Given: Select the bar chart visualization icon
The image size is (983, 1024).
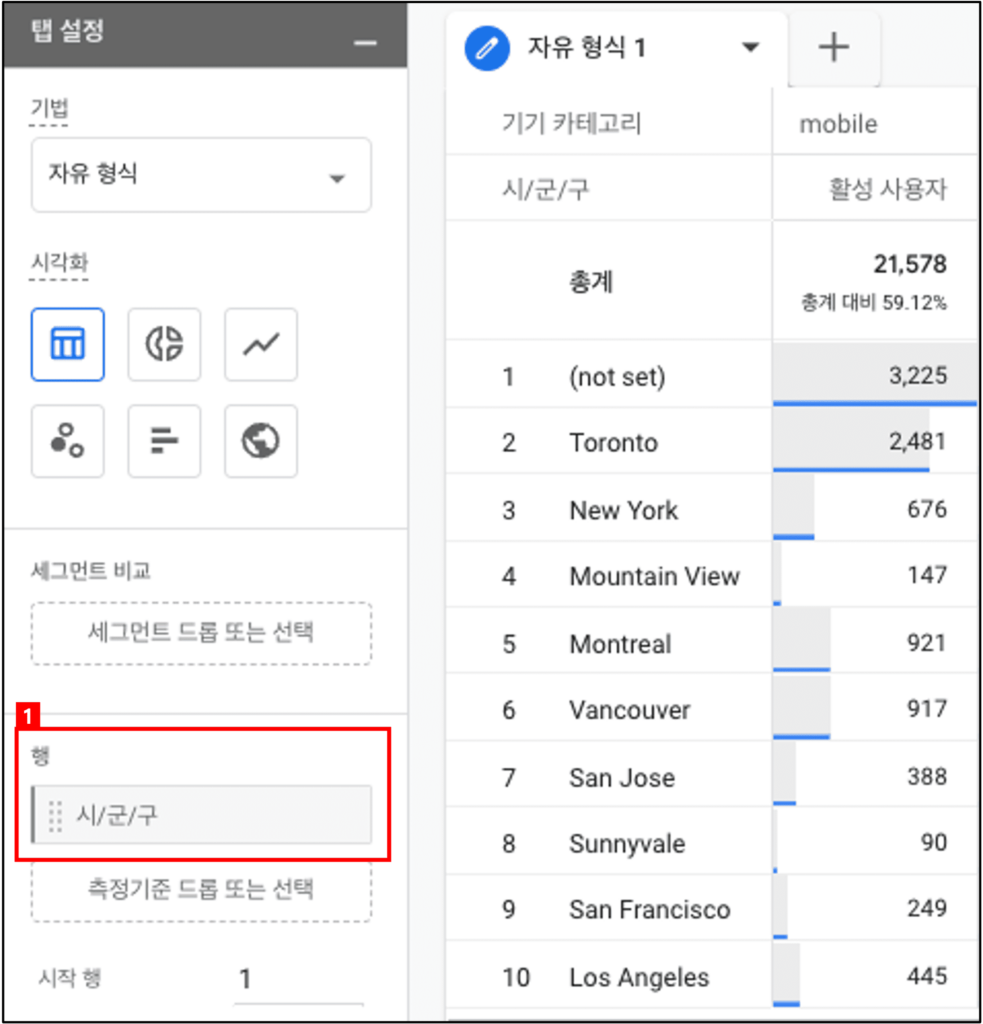Looking at the screenshot, I should pyautogui.click(x=164, y=441).
